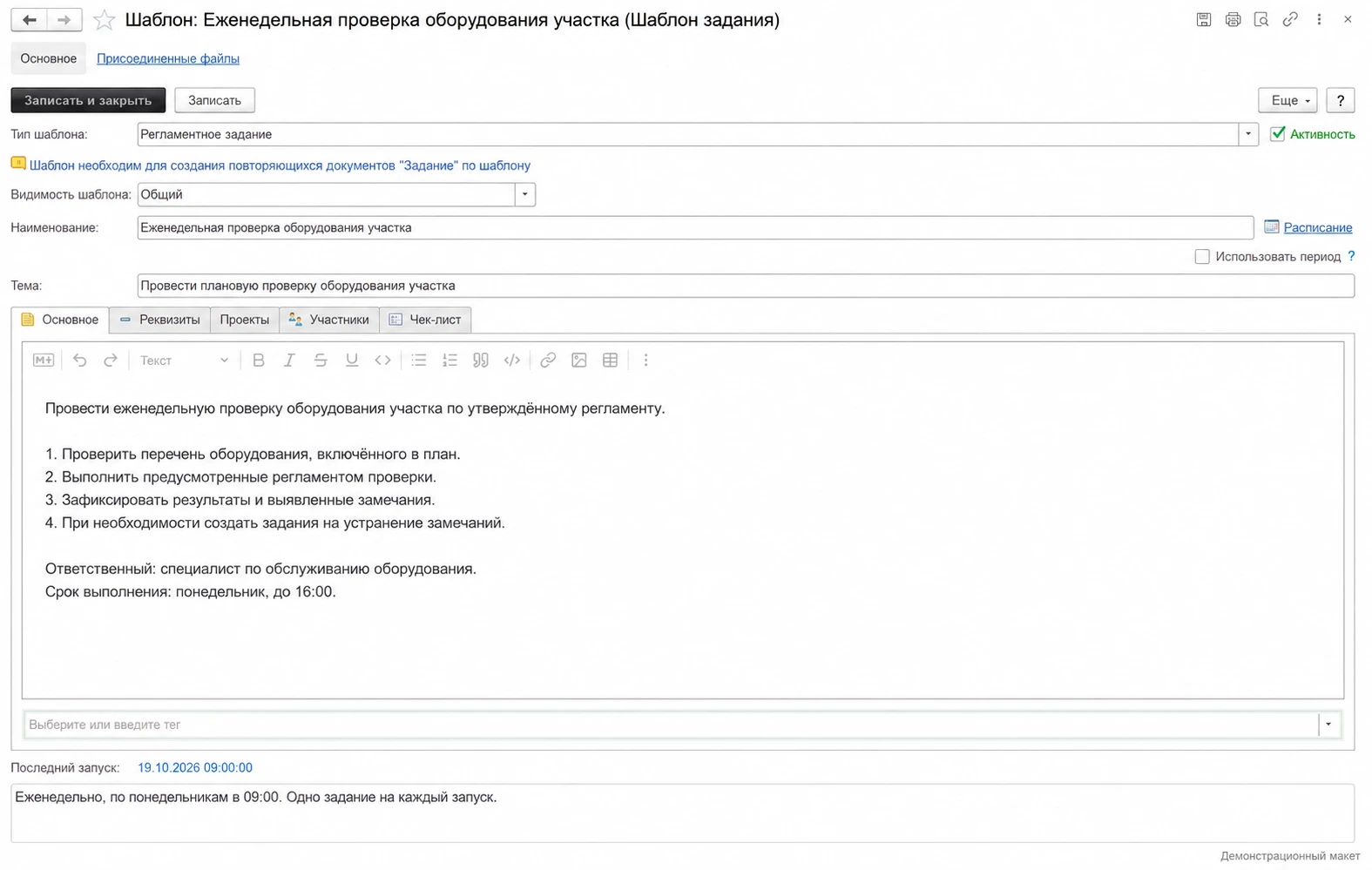Go back with the left arrow button
The height and width of the screenshot is (870, 1372).
click(29, 20)
